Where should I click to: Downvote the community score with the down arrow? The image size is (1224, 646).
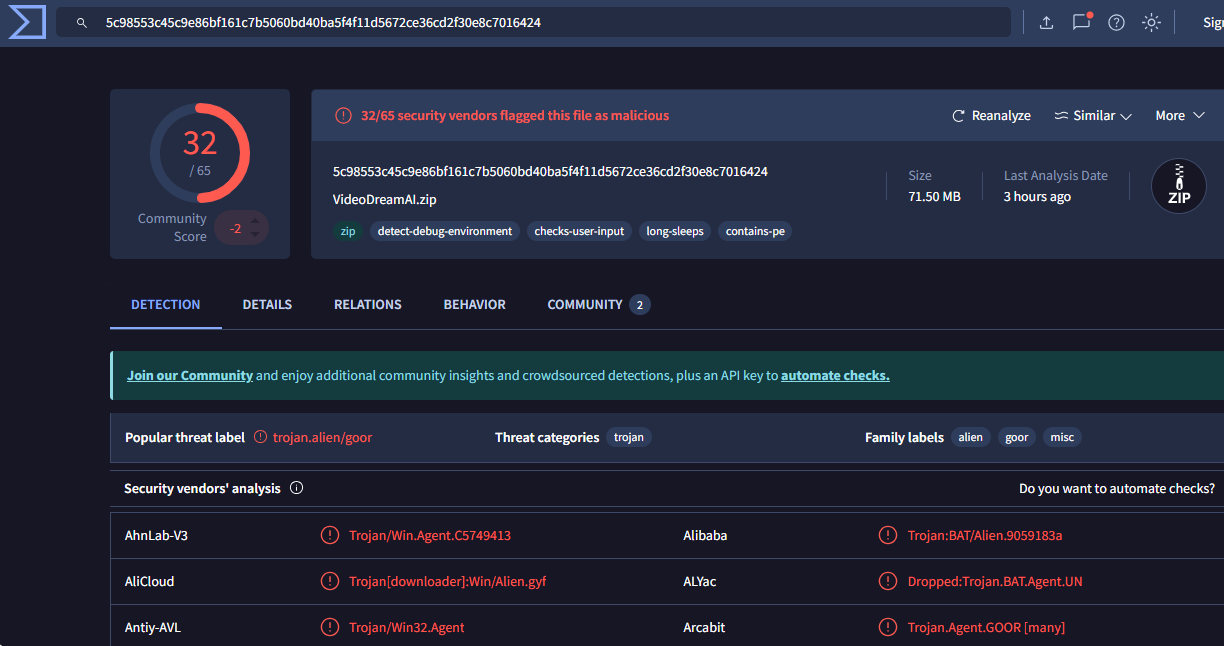(x=255, y=235)
